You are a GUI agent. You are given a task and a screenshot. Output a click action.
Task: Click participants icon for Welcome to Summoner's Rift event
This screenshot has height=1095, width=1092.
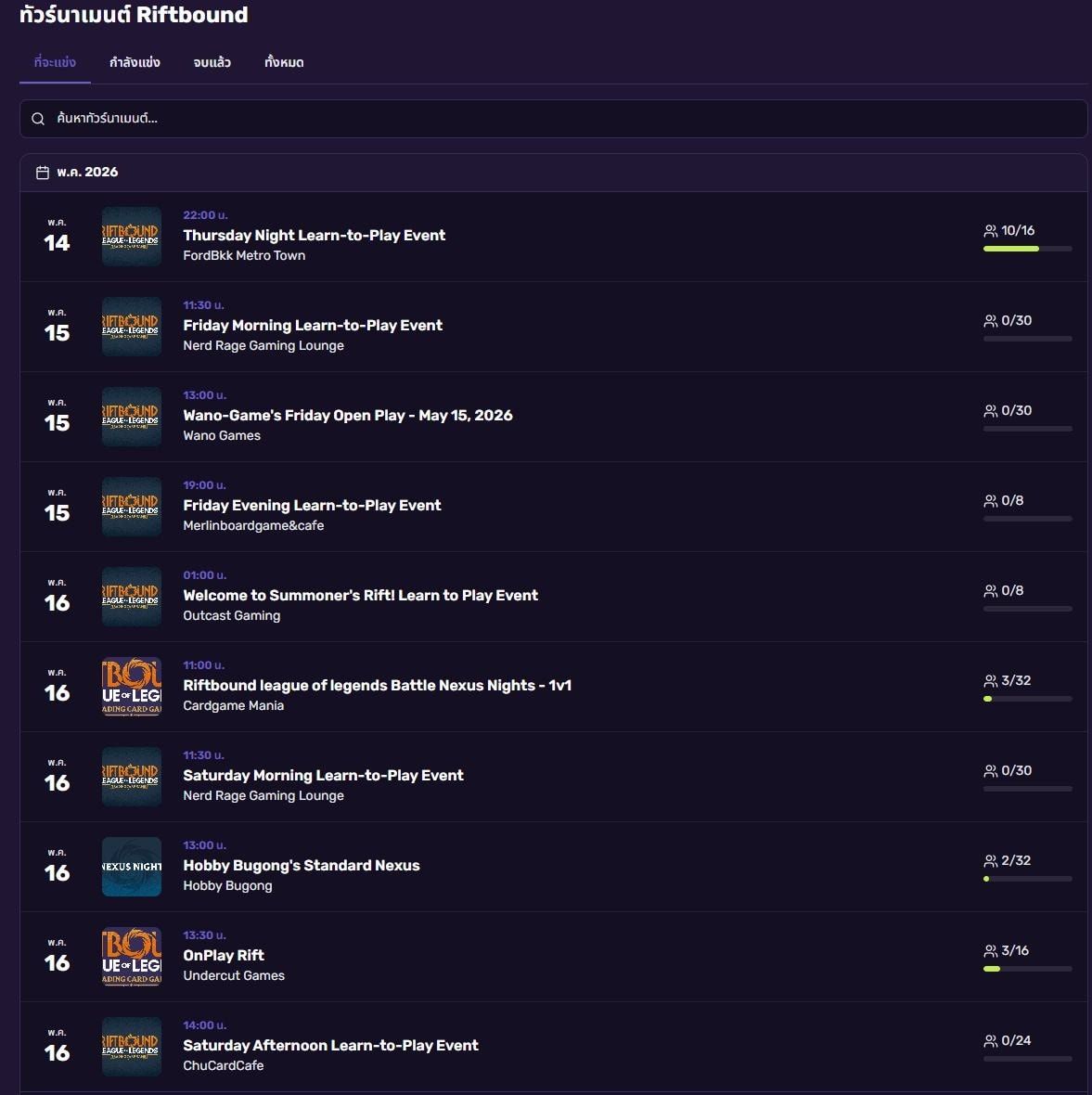(x=990, y=591)
